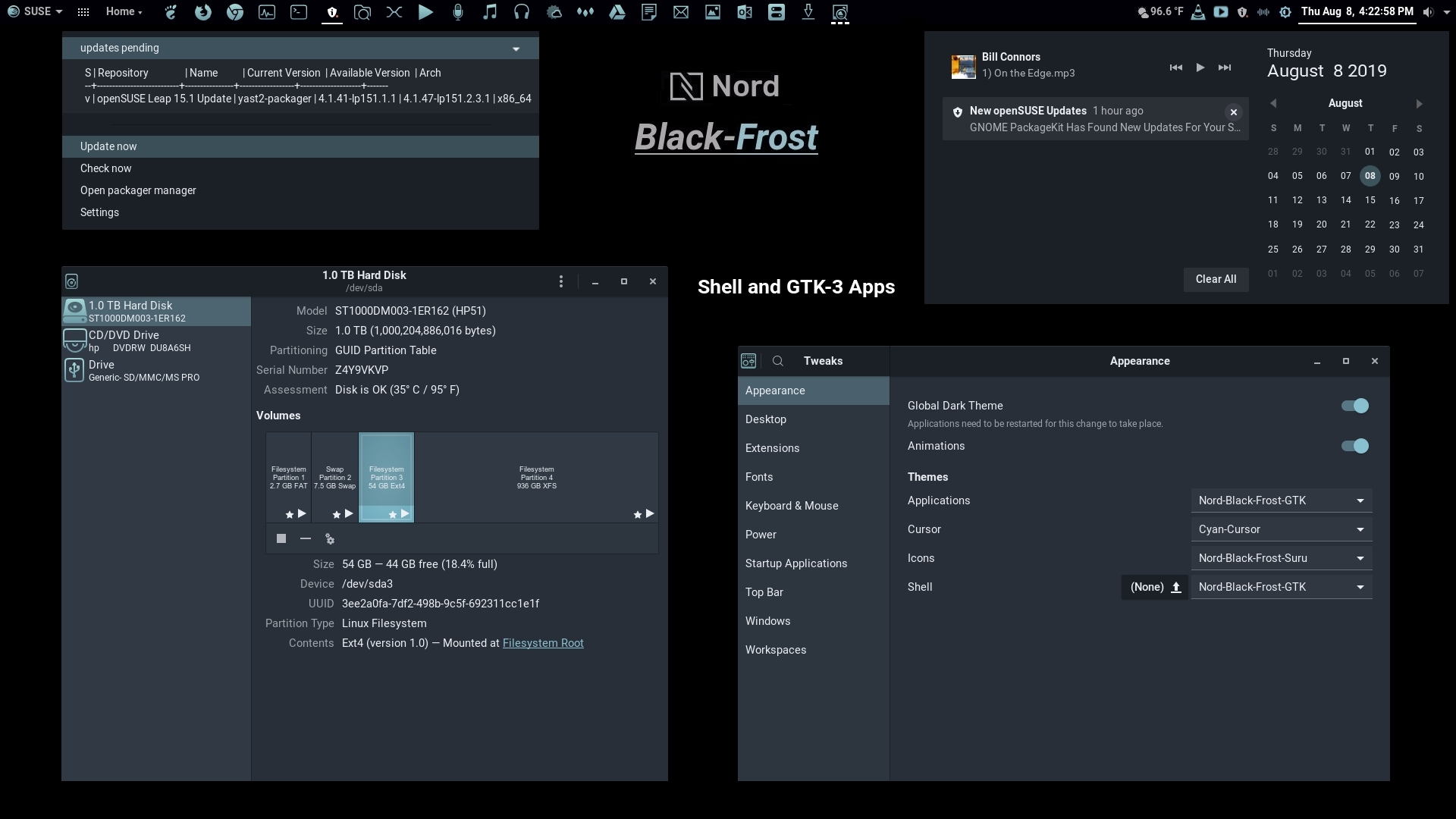This screenshot has height=819, width=1456.
Task: Click Clear All notifications button
Action: [1216, 279]
